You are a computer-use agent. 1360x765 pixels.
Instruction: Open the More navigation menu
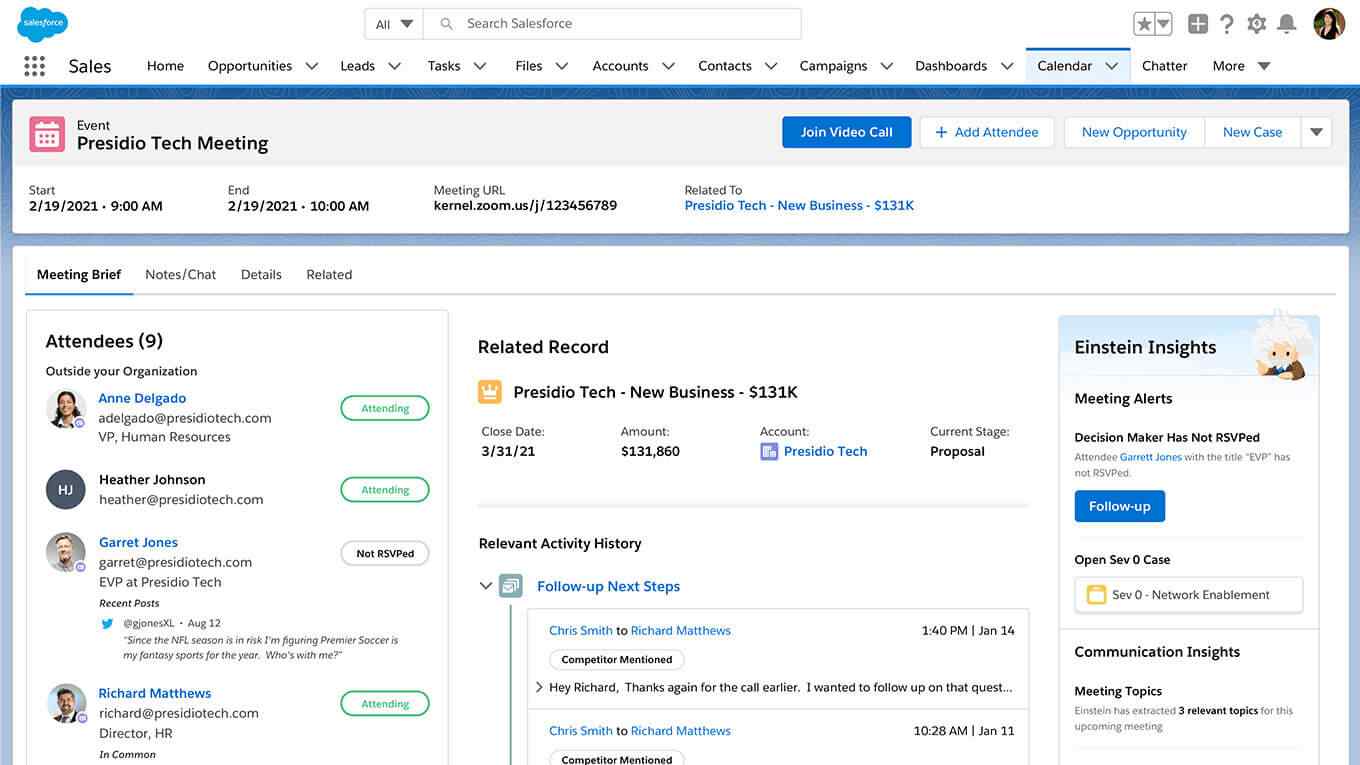coord(1241,66)
